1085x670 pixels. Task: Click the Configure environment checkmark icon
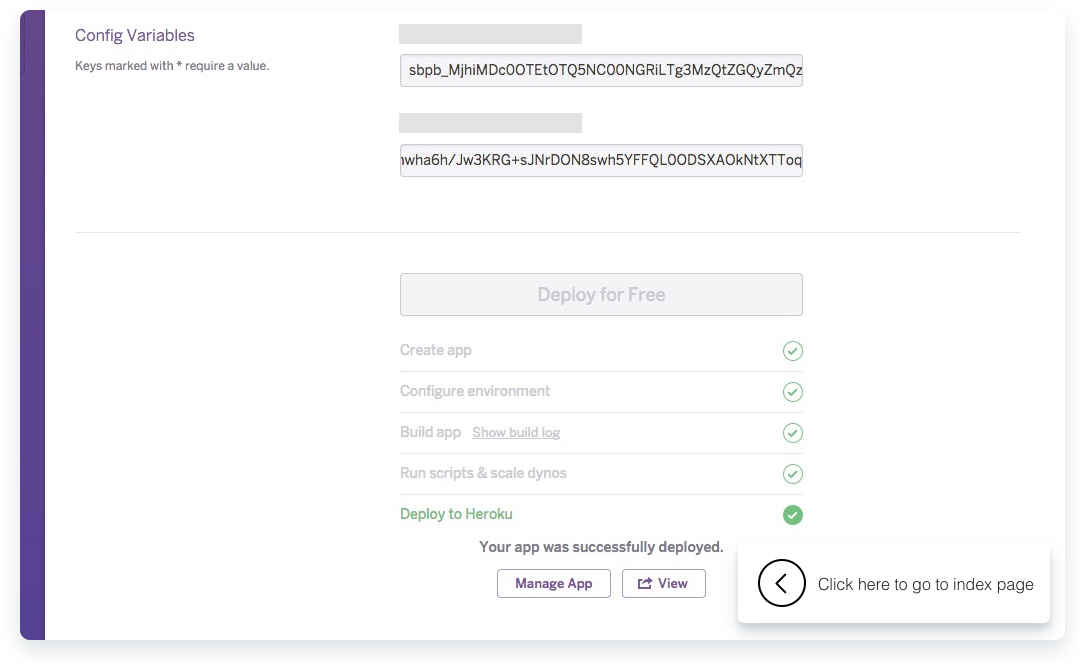[x=792, y=392]
